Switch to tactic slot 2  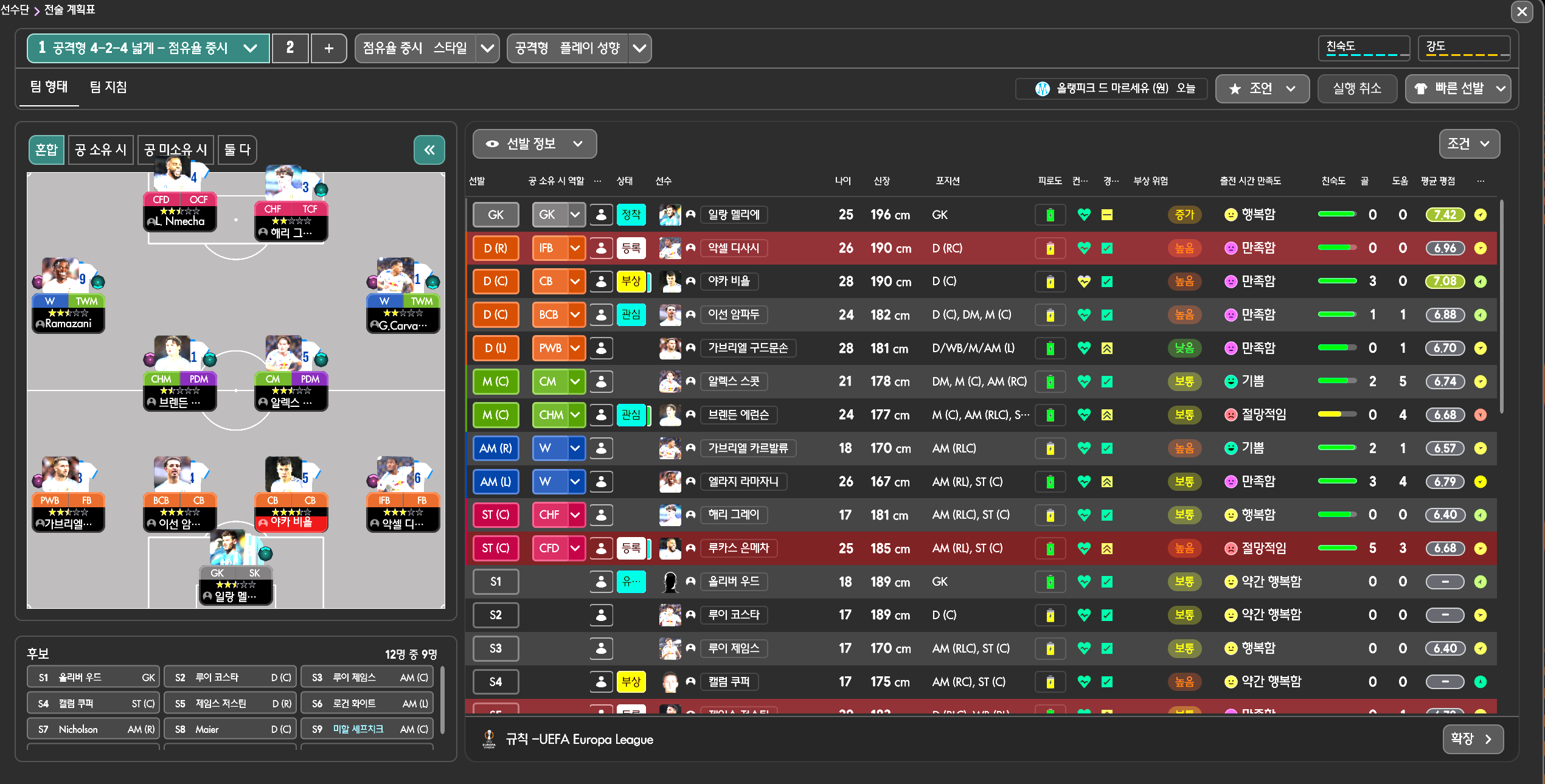coord(290,48)
